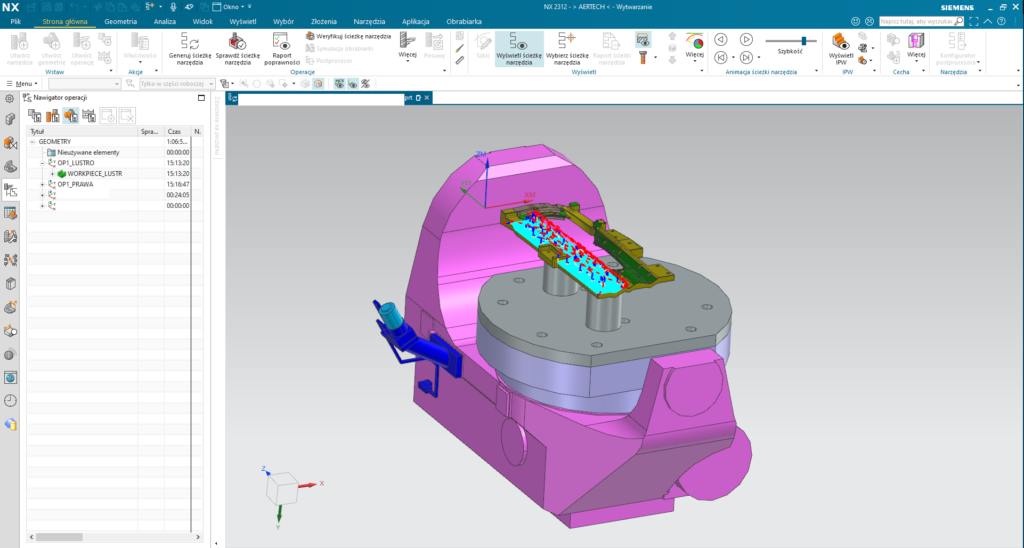
Task: Click the happy face feedback icon
Action: tap(856, 22)
